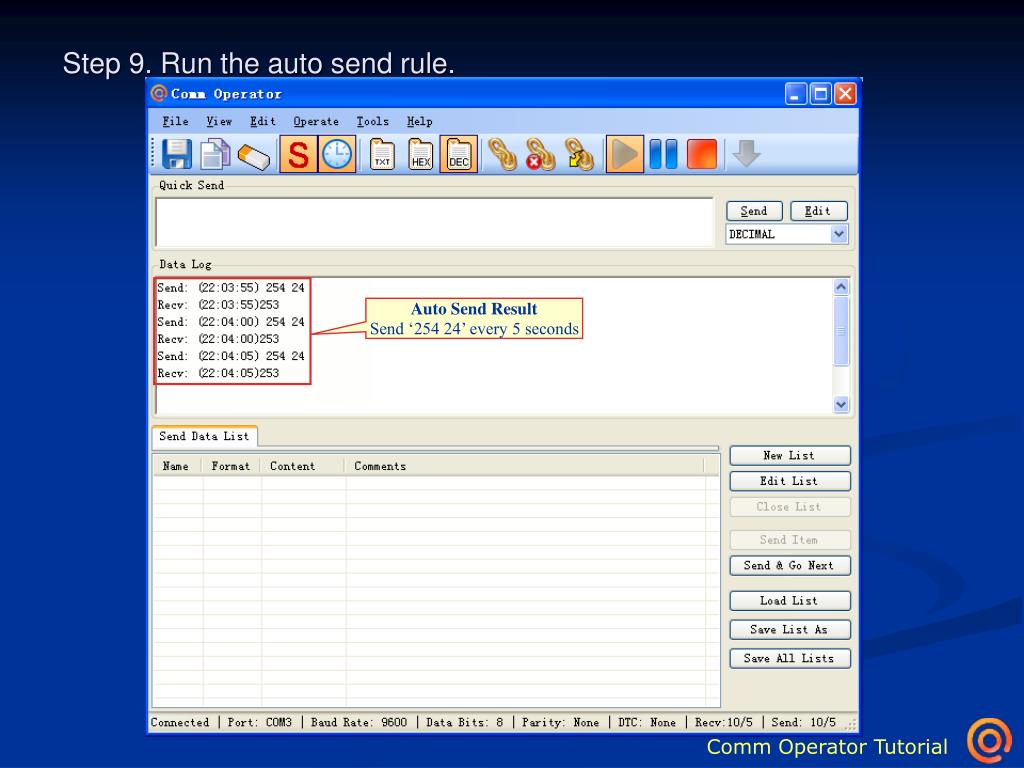Click 'Data Bits: 8' in status bar
The image size is (1024, 768).
click(465, 722)
